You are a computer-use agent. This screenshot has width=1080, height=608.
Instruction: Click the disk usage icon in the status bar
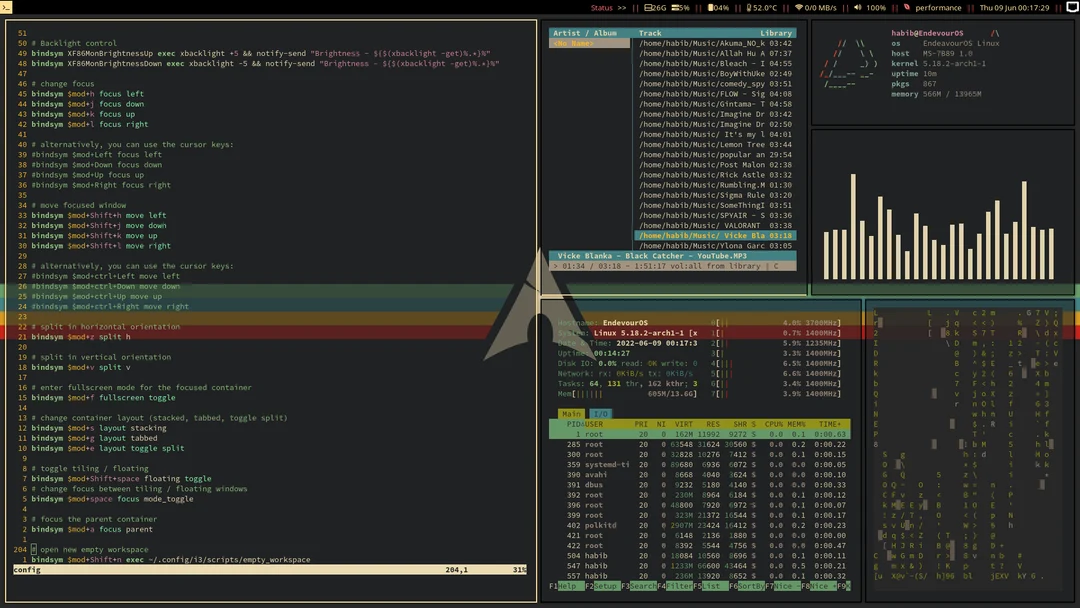click(x=649, y=7)
